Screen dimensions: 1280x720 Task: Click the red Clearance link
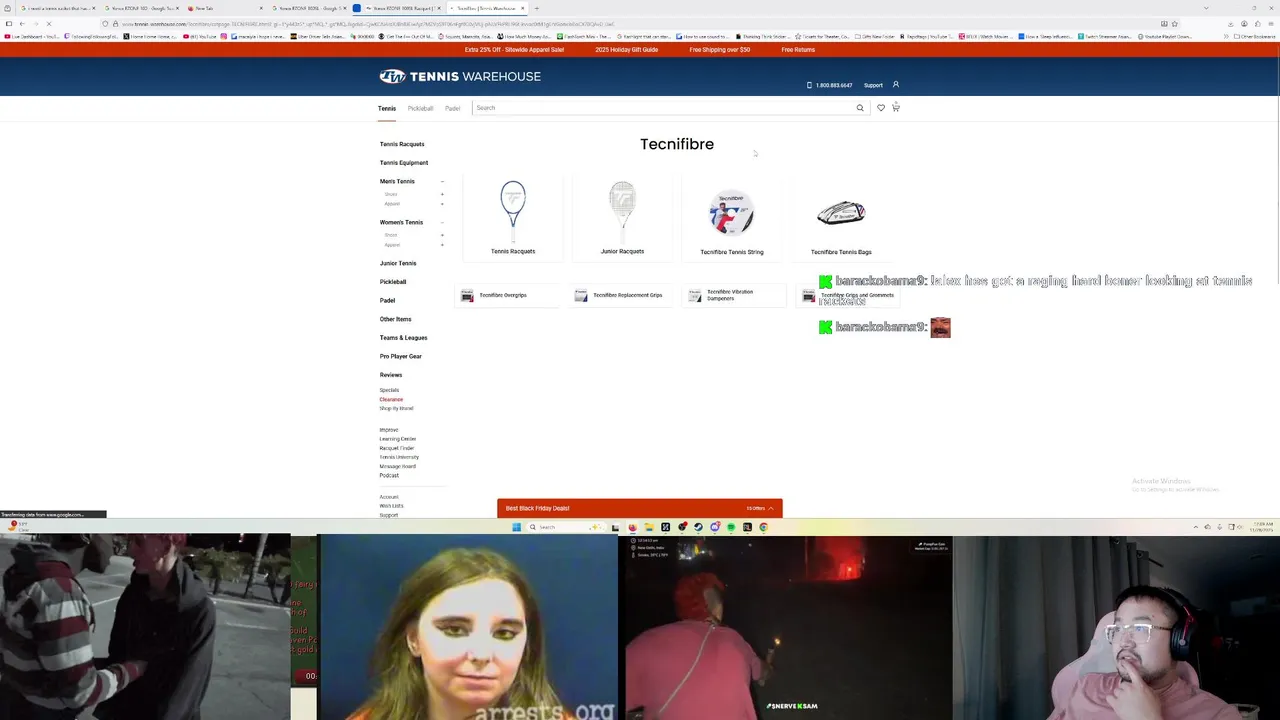pyautogui.click(x=391, y=399)
